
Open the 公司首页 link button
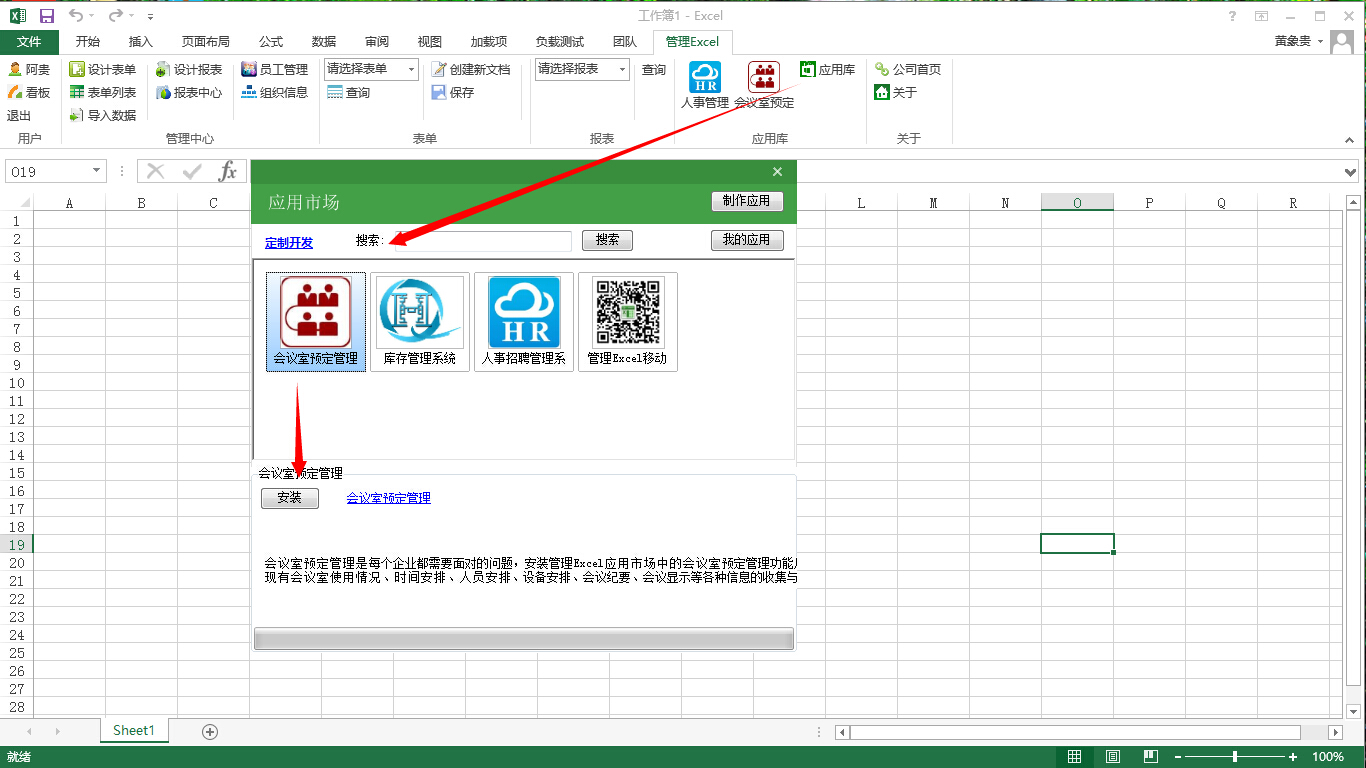click(x=908, y=69)
